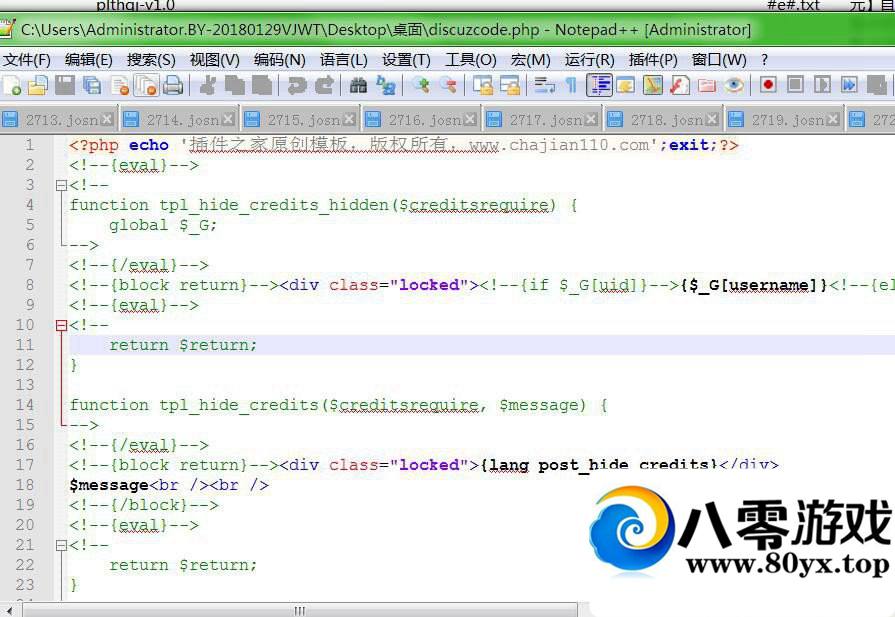Image resolution: width=895 pixels, height=617 pixels.
Task: Open the ? help menu
Action: [x=764, y=60]
